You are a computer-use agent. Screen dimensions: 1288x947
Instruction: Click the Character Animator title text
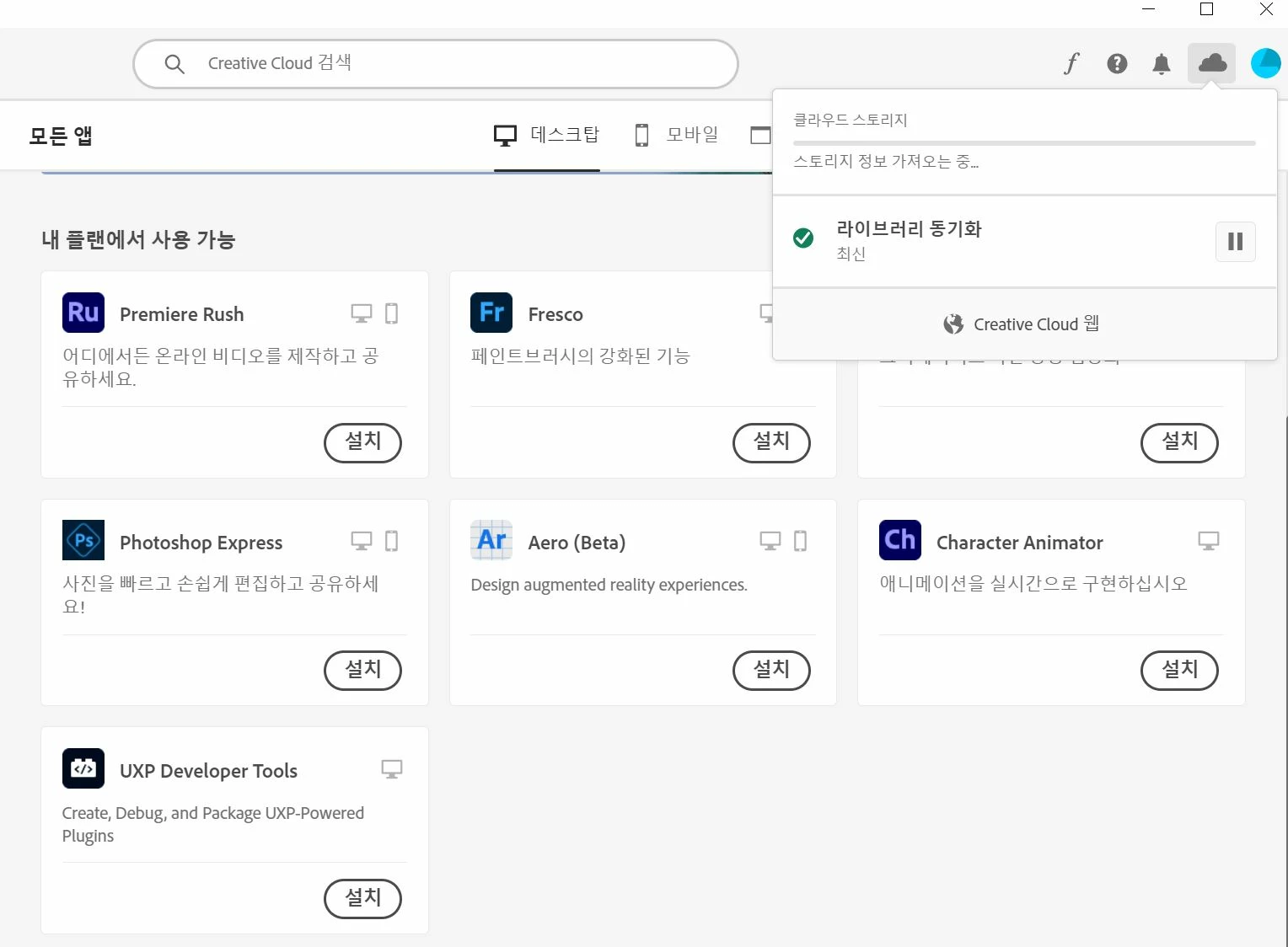(x=1020, y=543)
